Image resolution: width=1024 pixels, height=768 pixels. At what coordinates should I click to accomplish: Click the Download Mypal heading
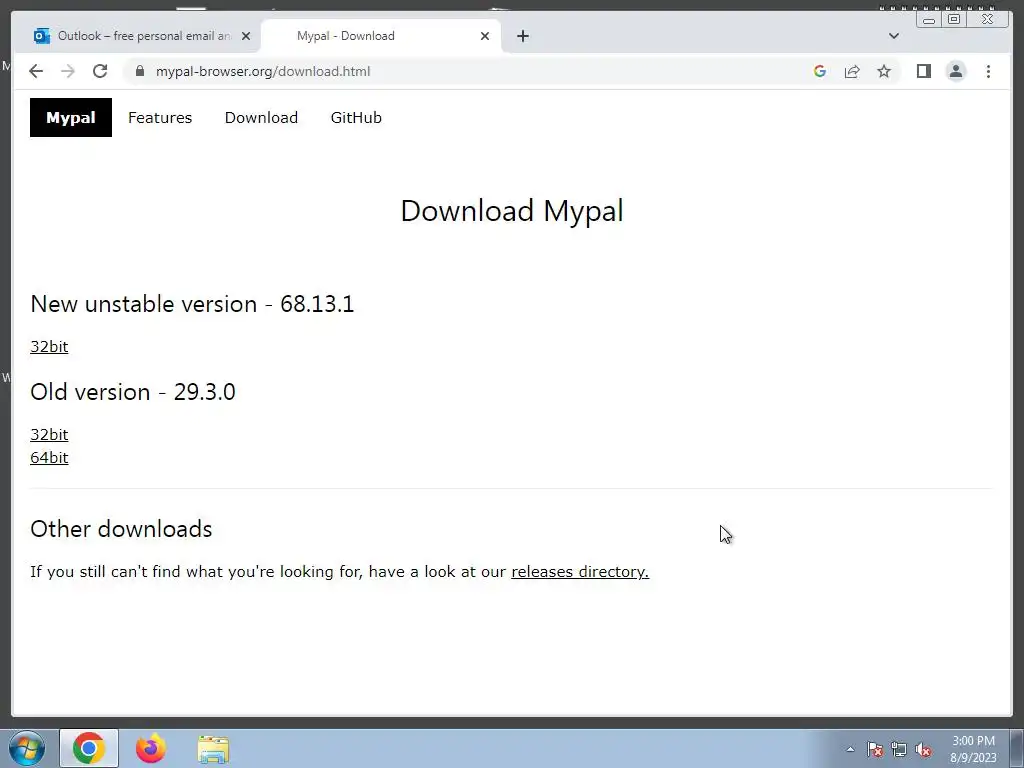coord(512,211)
